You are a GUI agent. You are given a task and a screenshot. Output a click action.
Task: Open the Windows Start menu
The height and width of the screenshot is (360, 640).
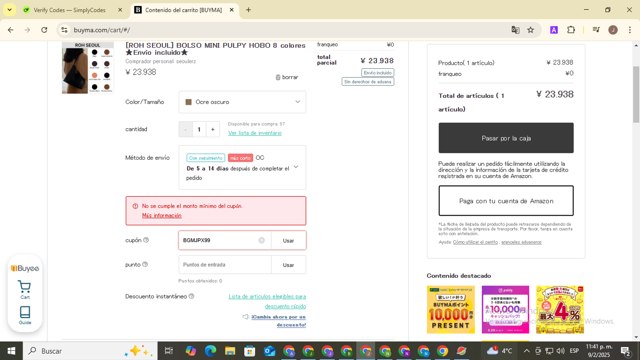click(11, 351)
